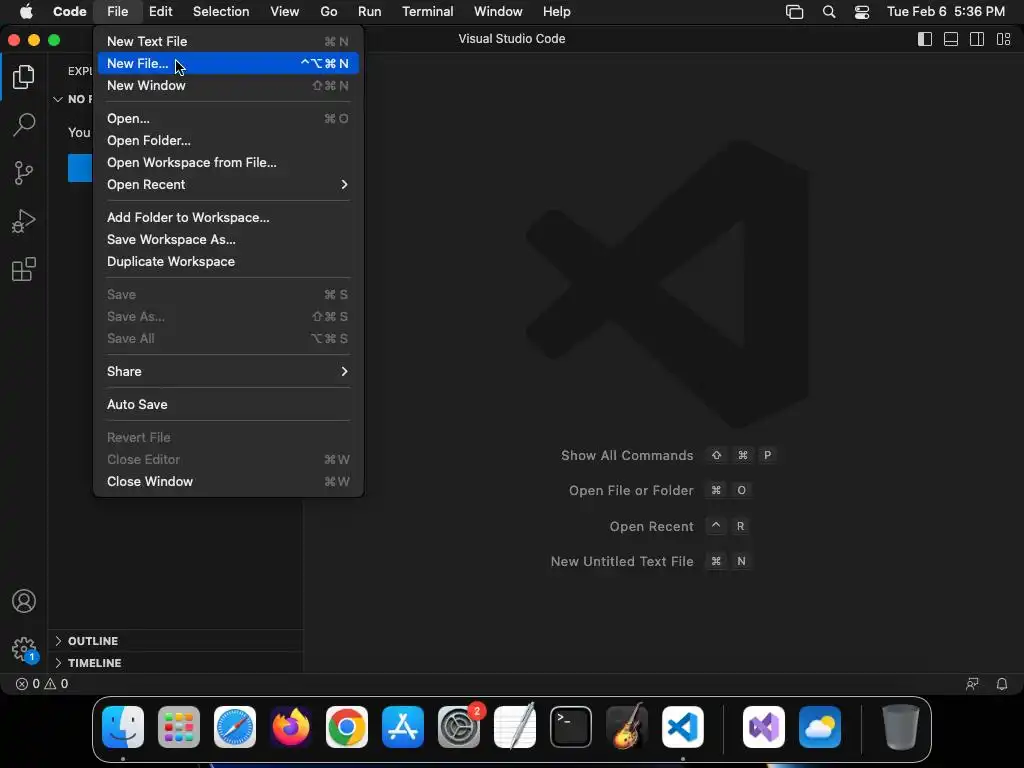Choose Open Folder... menu entry
This screenshot has width=1024, height=768.
(228, 140)
